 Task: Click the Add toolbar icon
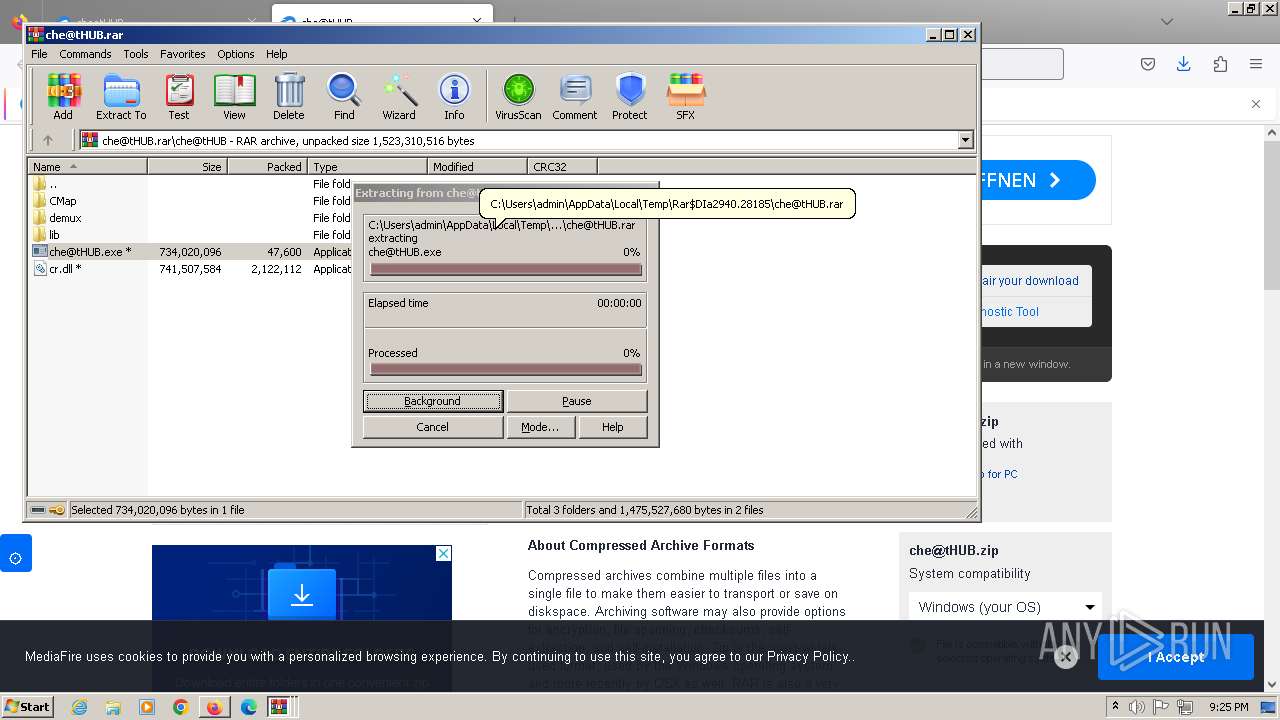(x=63, y=97)
